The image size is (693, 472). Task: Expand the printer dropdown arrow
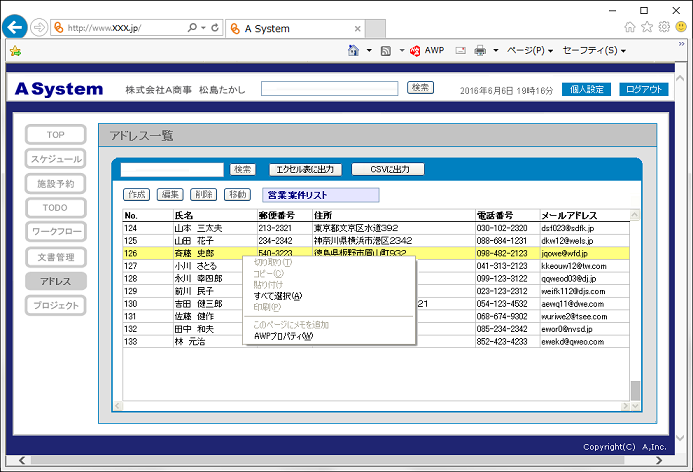[496, 51]
